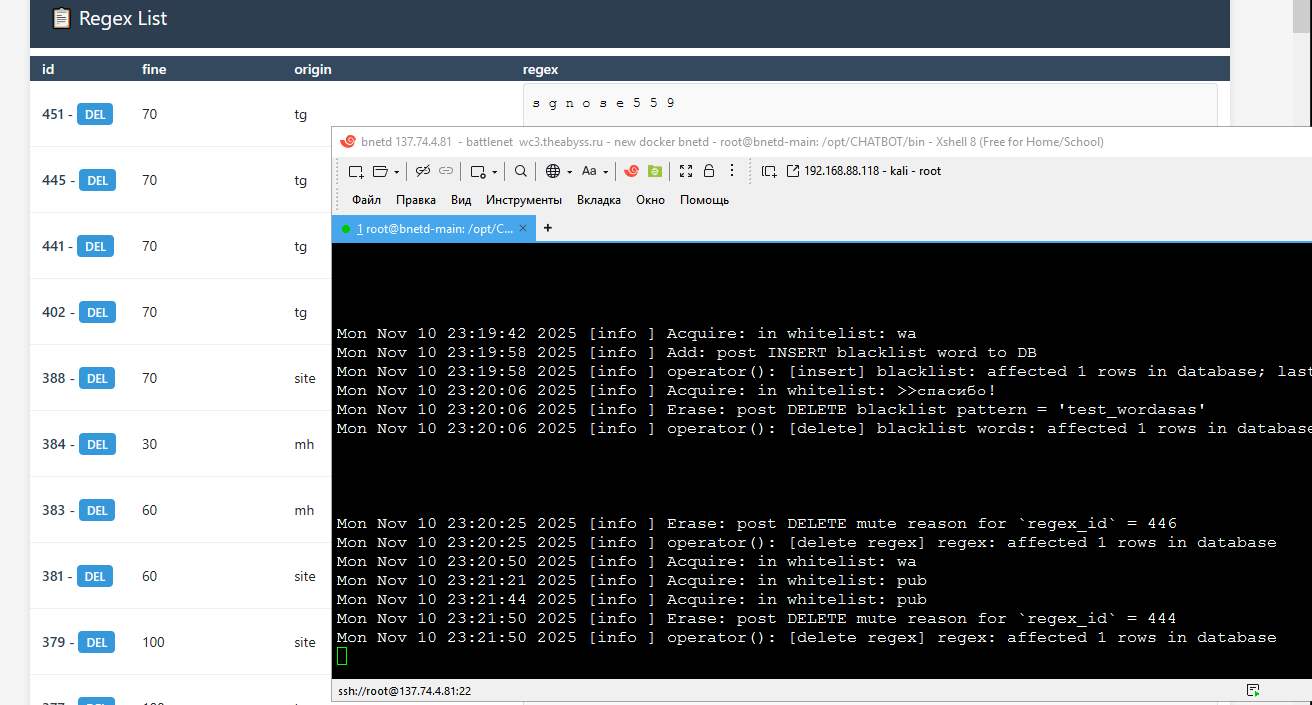Delete regex 384 with DEL button
Screen dimensions: 1312x705
tap(97, 445)
